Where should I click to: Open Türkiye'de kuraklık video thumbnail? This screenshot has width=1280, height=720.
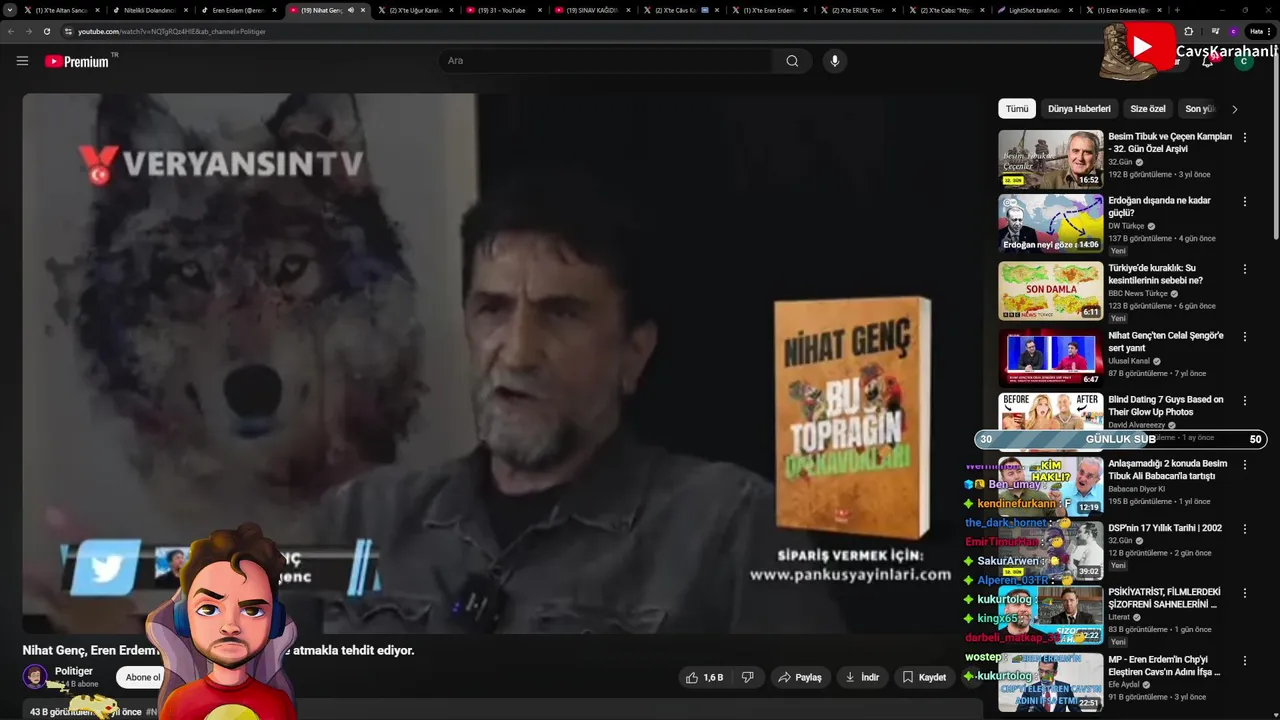tap(1050, 291)
